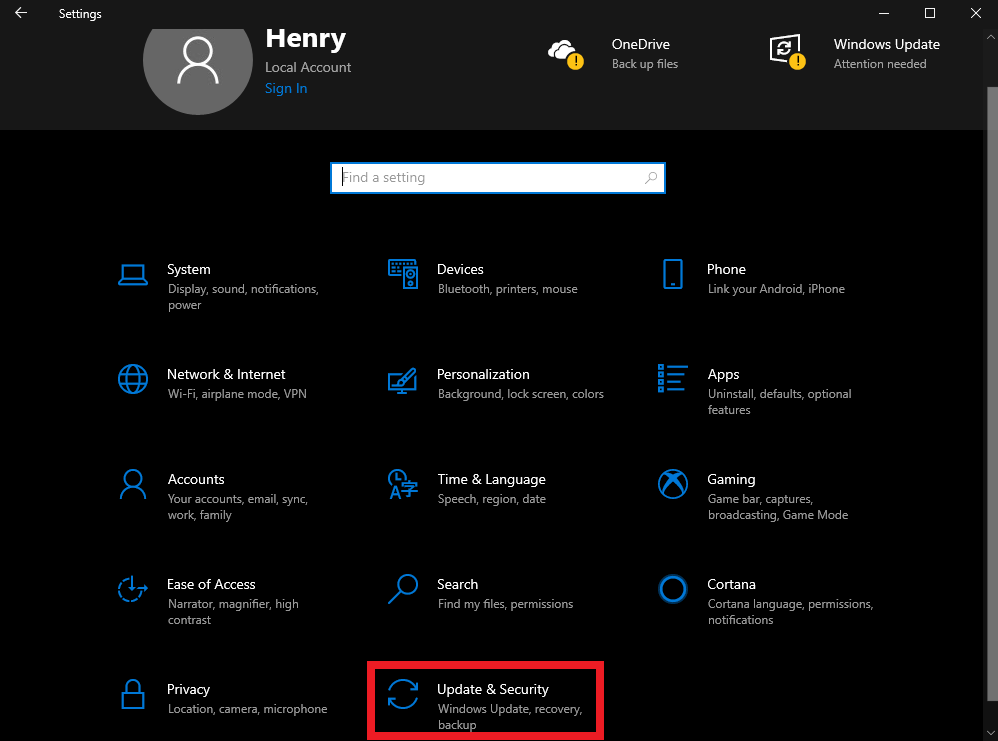The height and width of the screenshot is (741, 998).
Task: Go back using the Settings back arrow
Action: pyautogui.click(x=21, y=13)
